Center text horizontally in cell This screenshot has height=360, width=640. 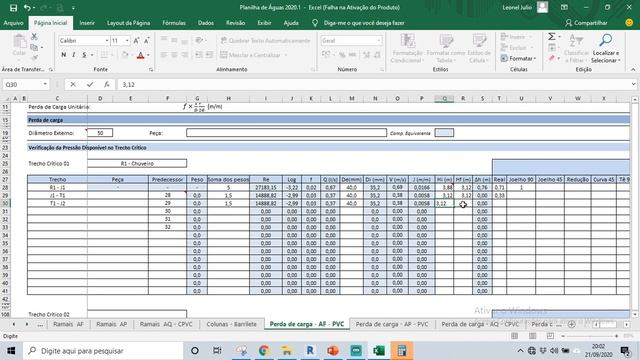click(174, 55)
